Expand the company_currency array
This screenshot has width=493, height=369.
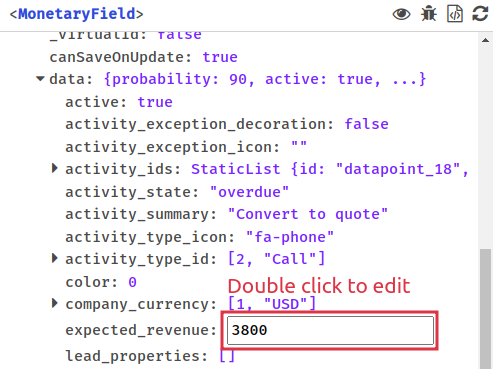[55, 303]
